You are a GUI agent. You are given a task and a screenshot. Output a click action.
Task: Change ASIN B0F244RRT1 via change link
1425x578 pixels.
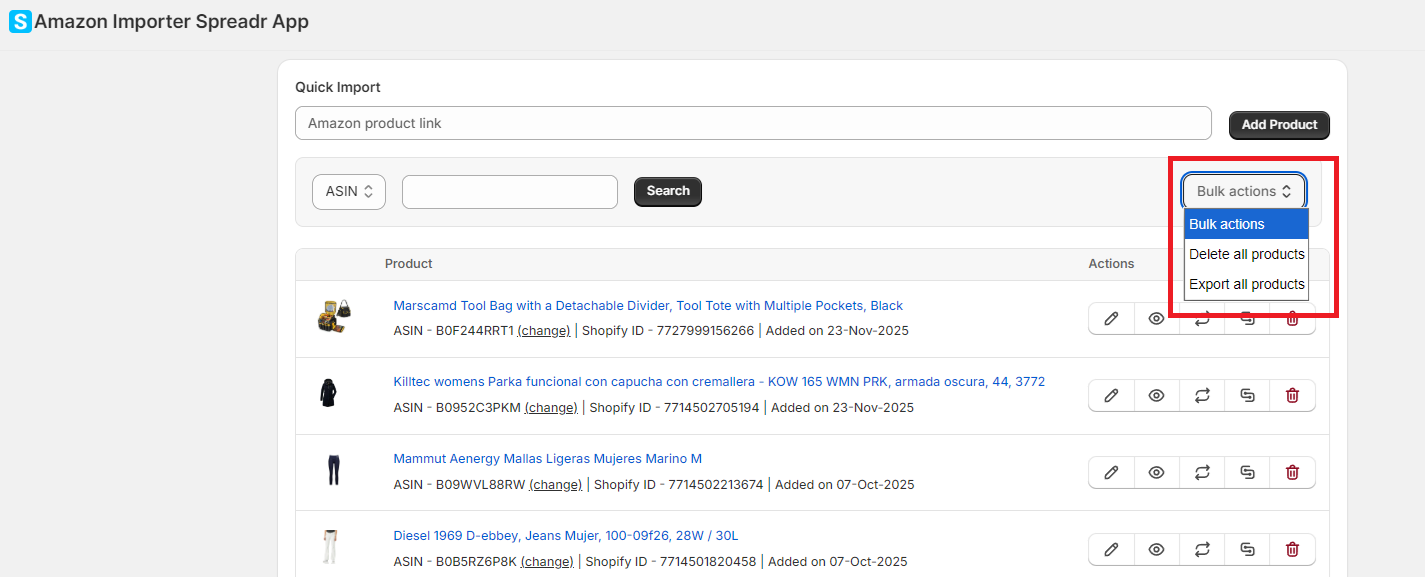pyautogui.click(x=543, y=331)
